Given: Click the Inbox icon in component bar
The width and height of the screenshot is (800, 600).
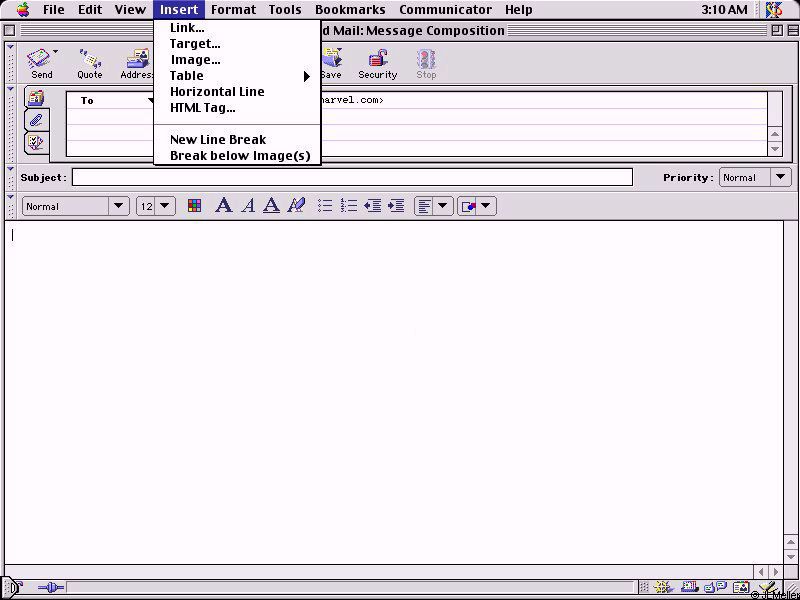Looking at the screenshot, I should click(x=690, y=587).
